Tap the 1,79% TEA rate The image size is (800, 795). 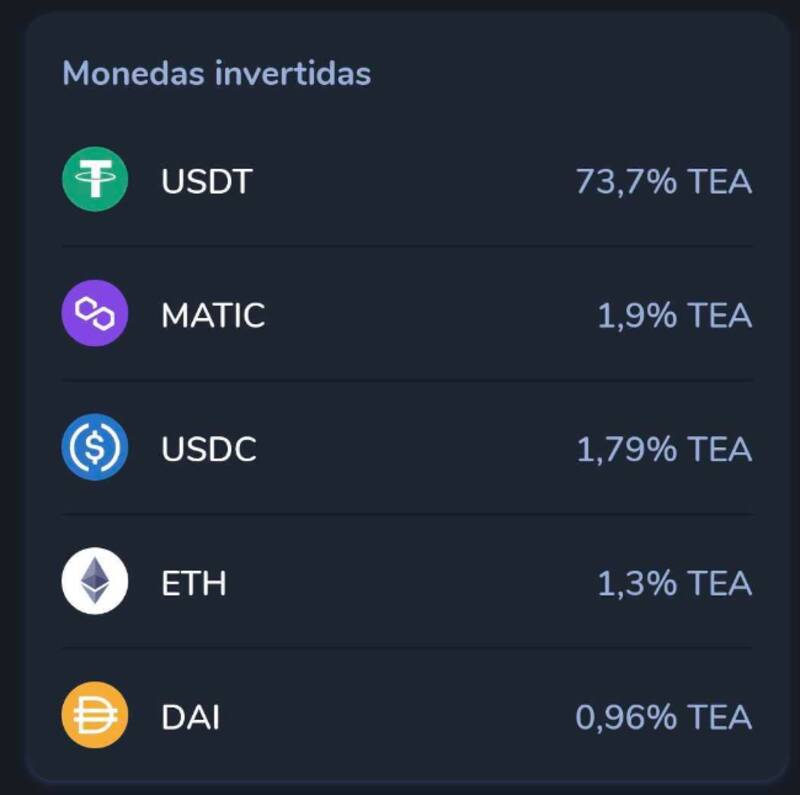pos(664,449)
